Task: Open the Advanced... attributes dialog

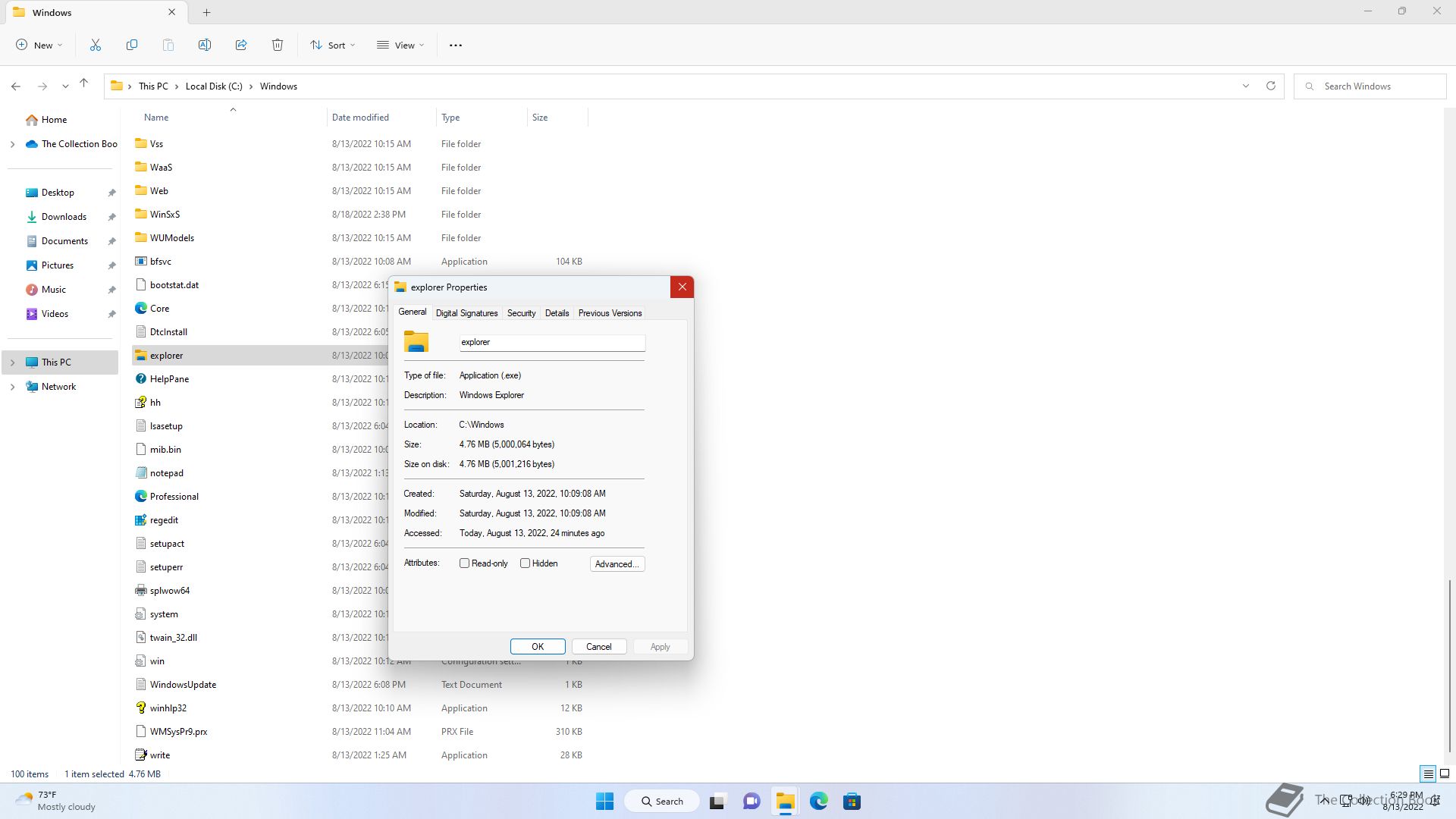Action: 617,564
